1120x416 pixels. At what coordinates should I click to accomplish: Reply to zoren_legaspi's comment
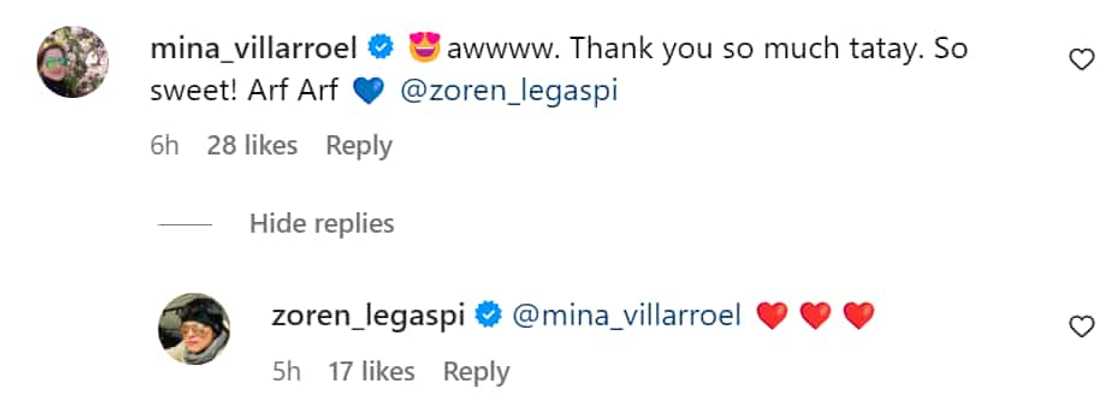476,372
